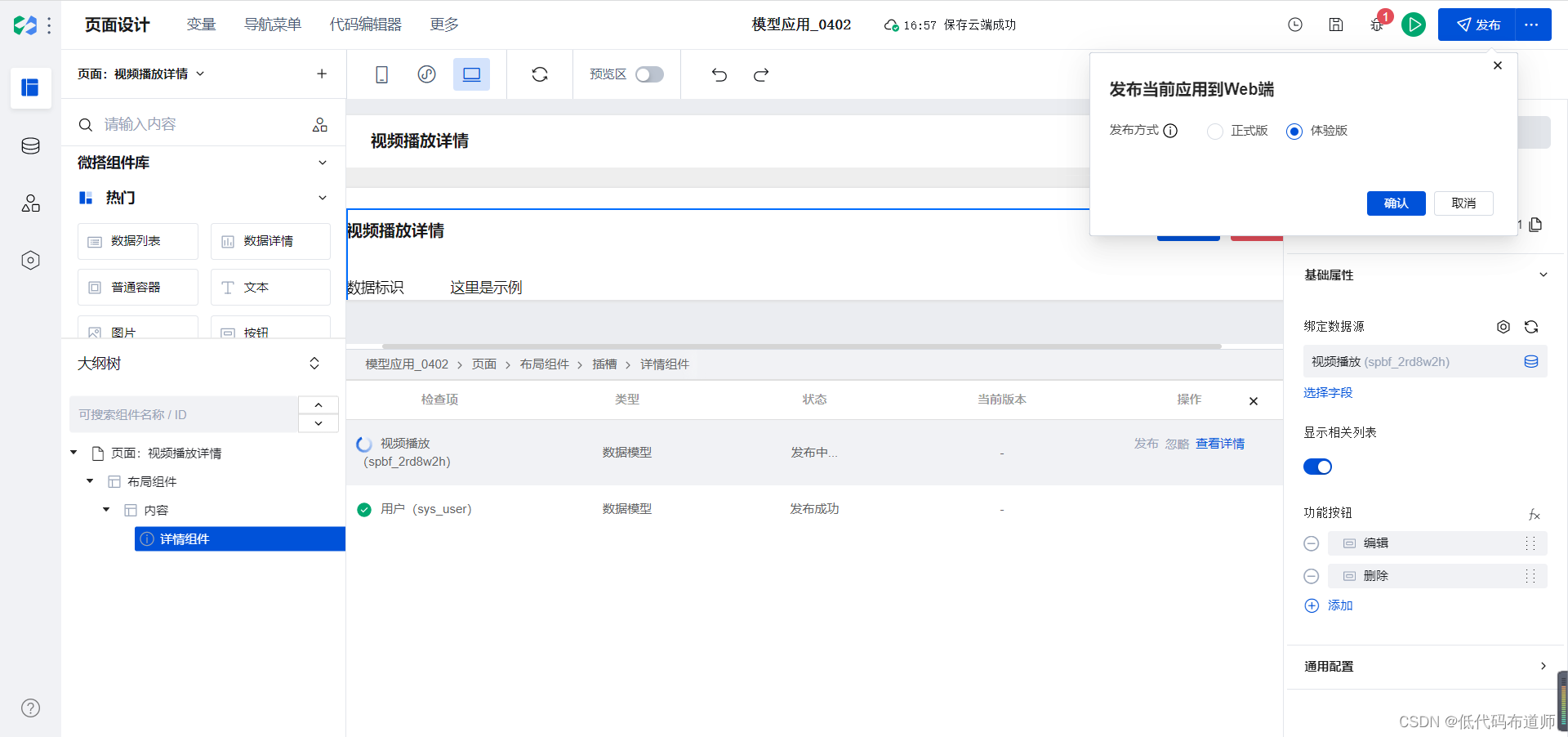Screen dimensions: 1568x737
Task: Collapse the 内容 tree node
Action: tap(106, 510)
